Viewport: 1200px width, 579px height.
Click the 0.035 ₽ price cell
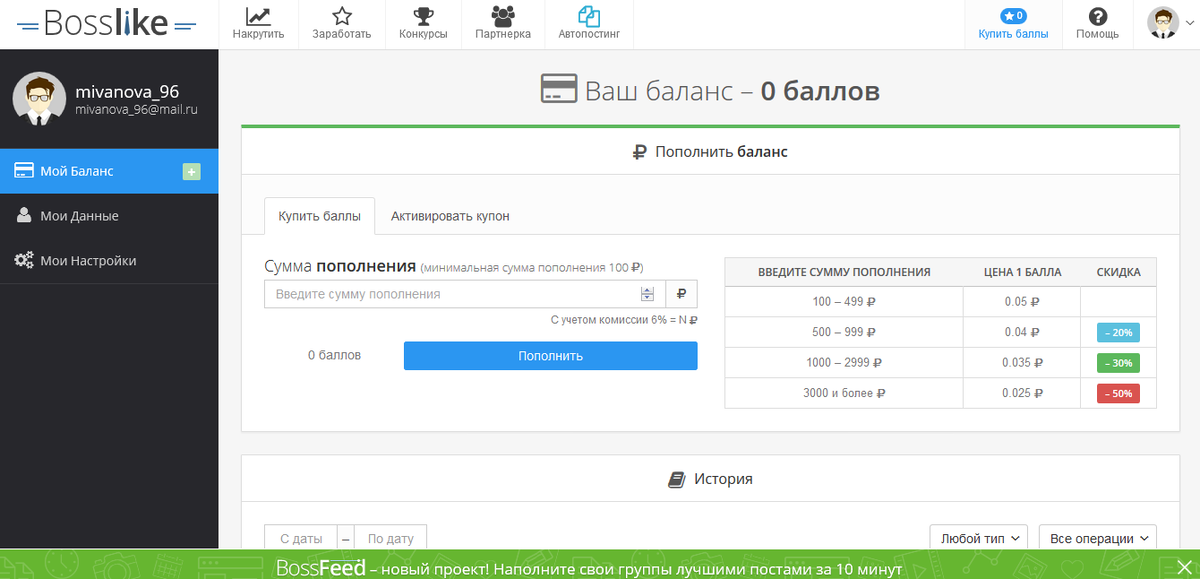1022,363
